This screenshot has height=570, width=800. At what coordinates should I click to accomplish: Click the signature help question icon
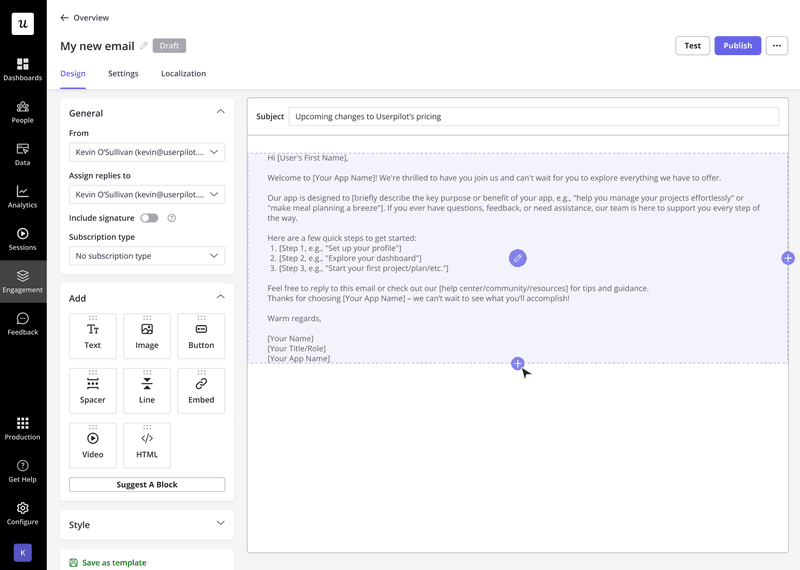172,218
